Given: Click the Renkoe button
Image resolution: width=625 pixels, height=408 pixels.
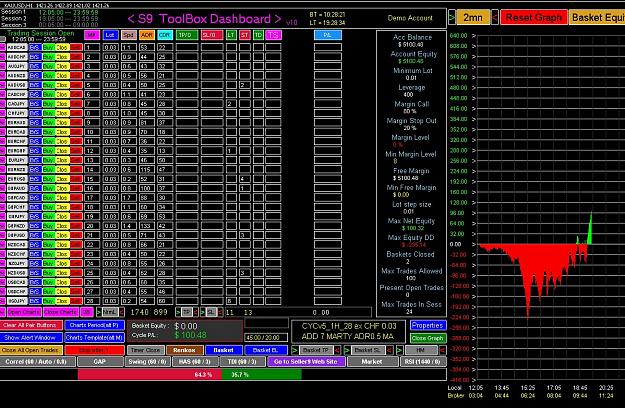Looking at the screenshot, I should (x=184, y=350).
